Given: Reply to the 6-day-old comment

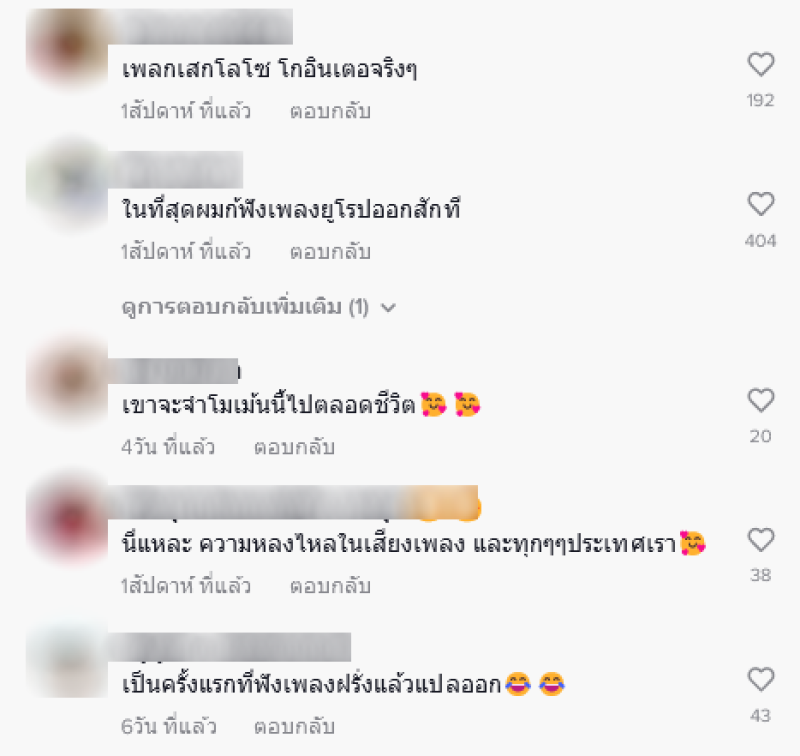Looking at the screenshot, I should (294, 726).
